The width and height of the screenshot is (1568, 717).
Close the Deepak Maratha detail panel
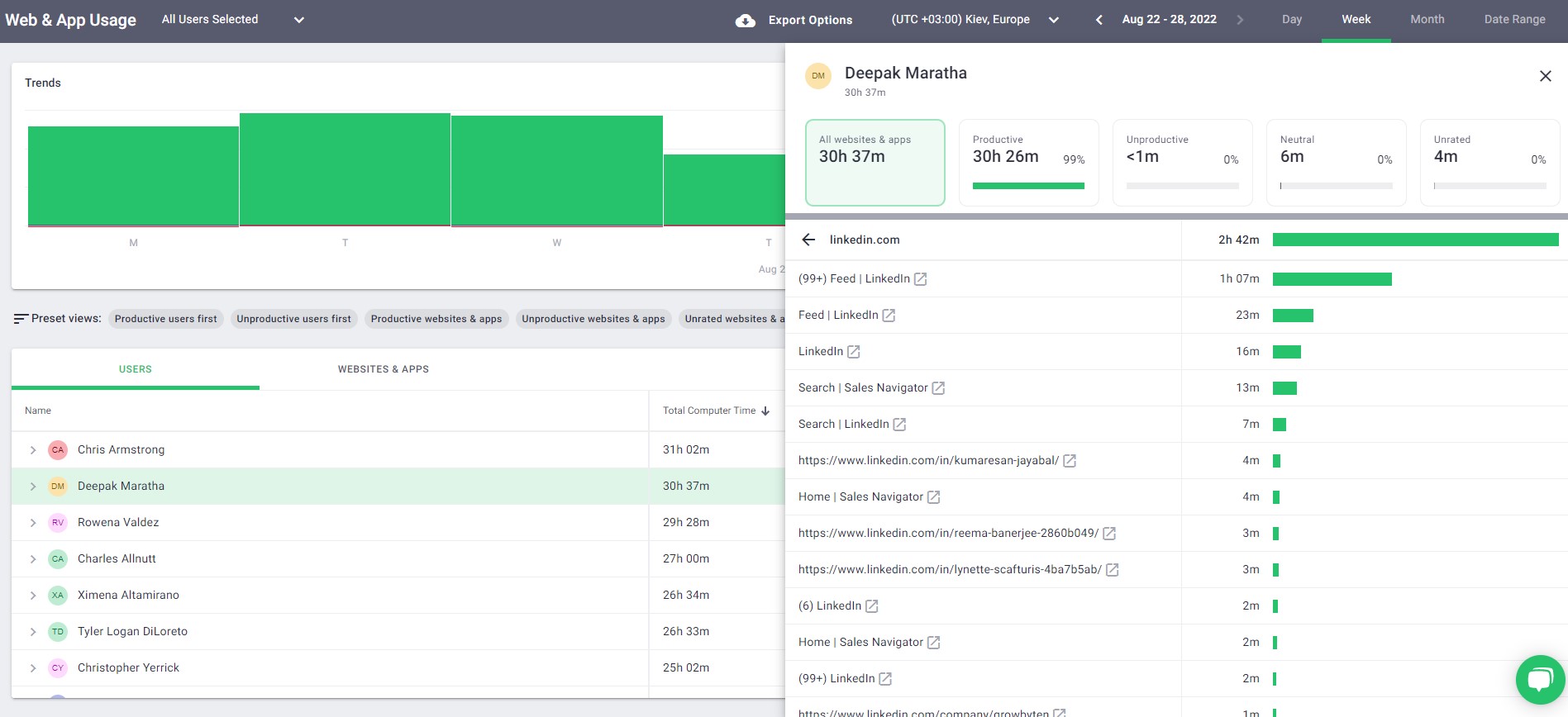(x=1545, y=76)
